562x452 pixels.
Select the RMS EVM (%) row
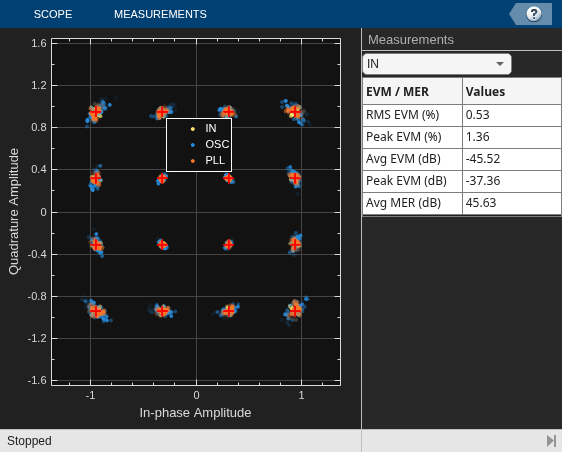462,115
